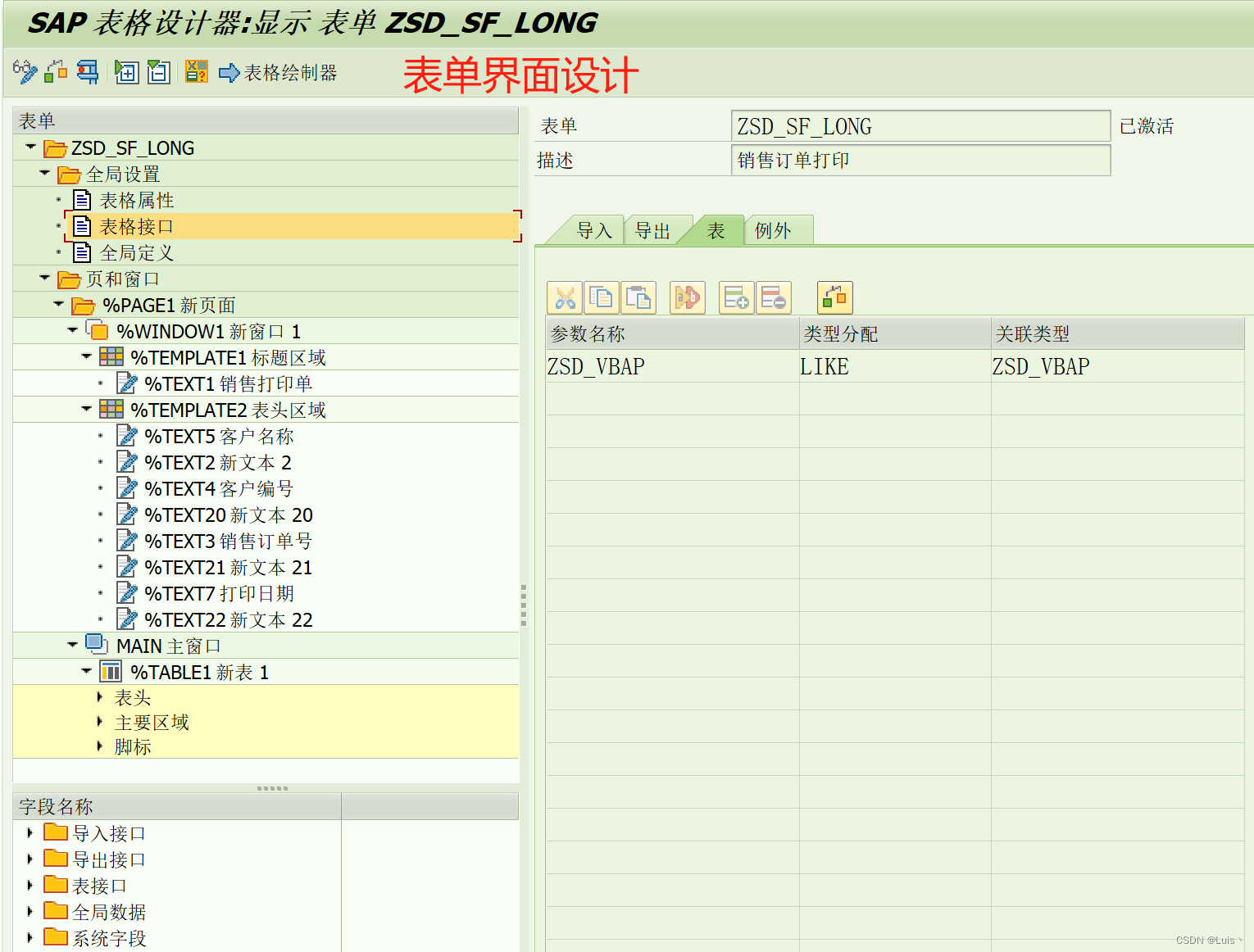Click the LIKE type assignment cell
This screenshot has width=1254, height=952.
click(x=895, y=366)
